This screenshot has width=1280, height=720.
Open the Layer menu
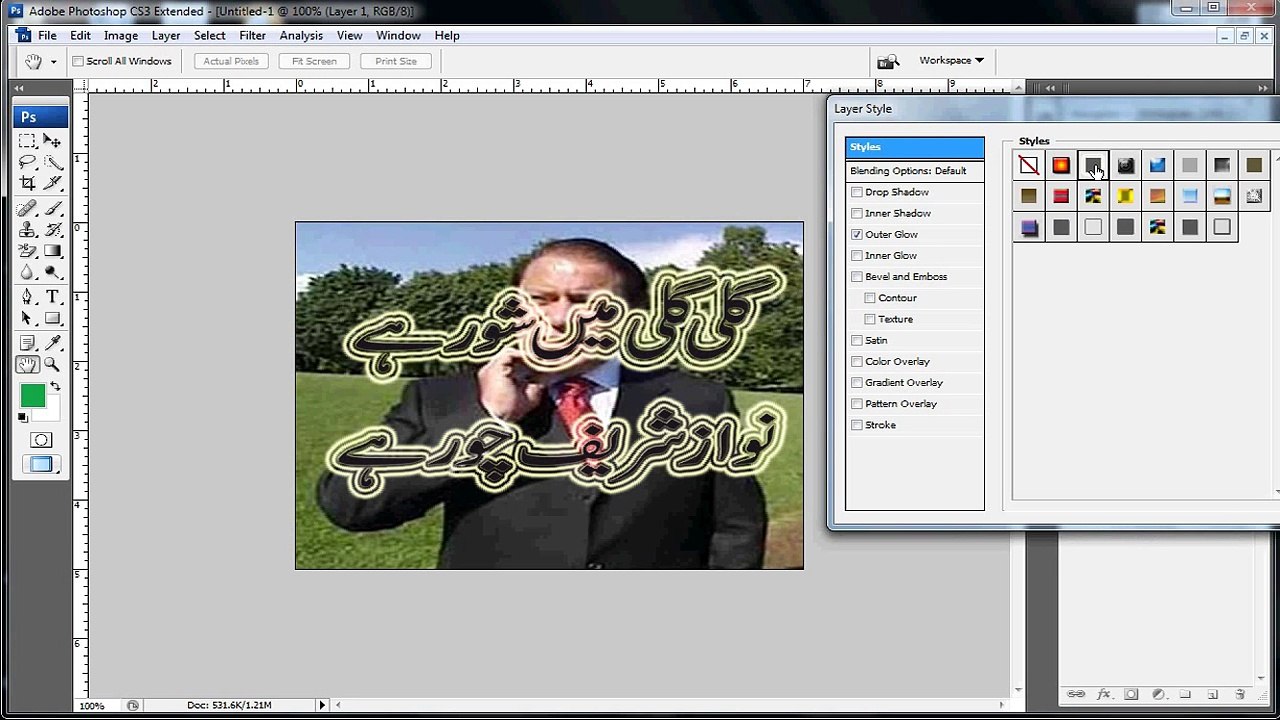pos(166,35)
